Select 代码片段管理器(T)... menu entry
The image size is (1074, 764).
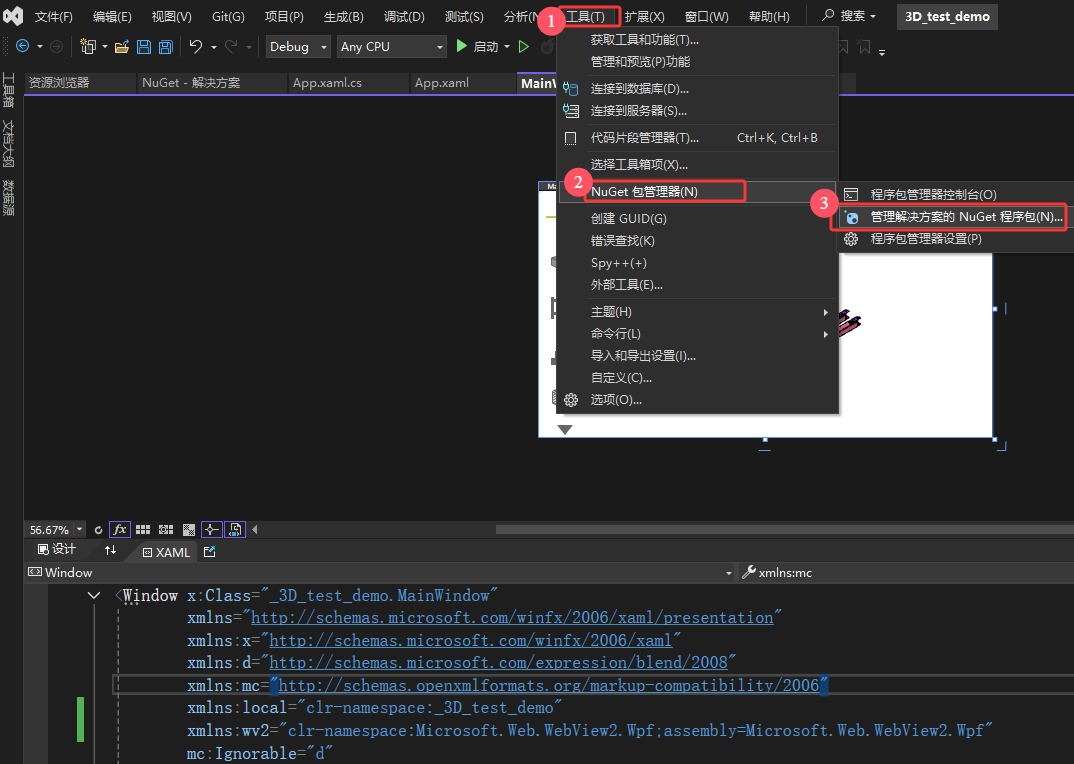[x=697, y=138]
